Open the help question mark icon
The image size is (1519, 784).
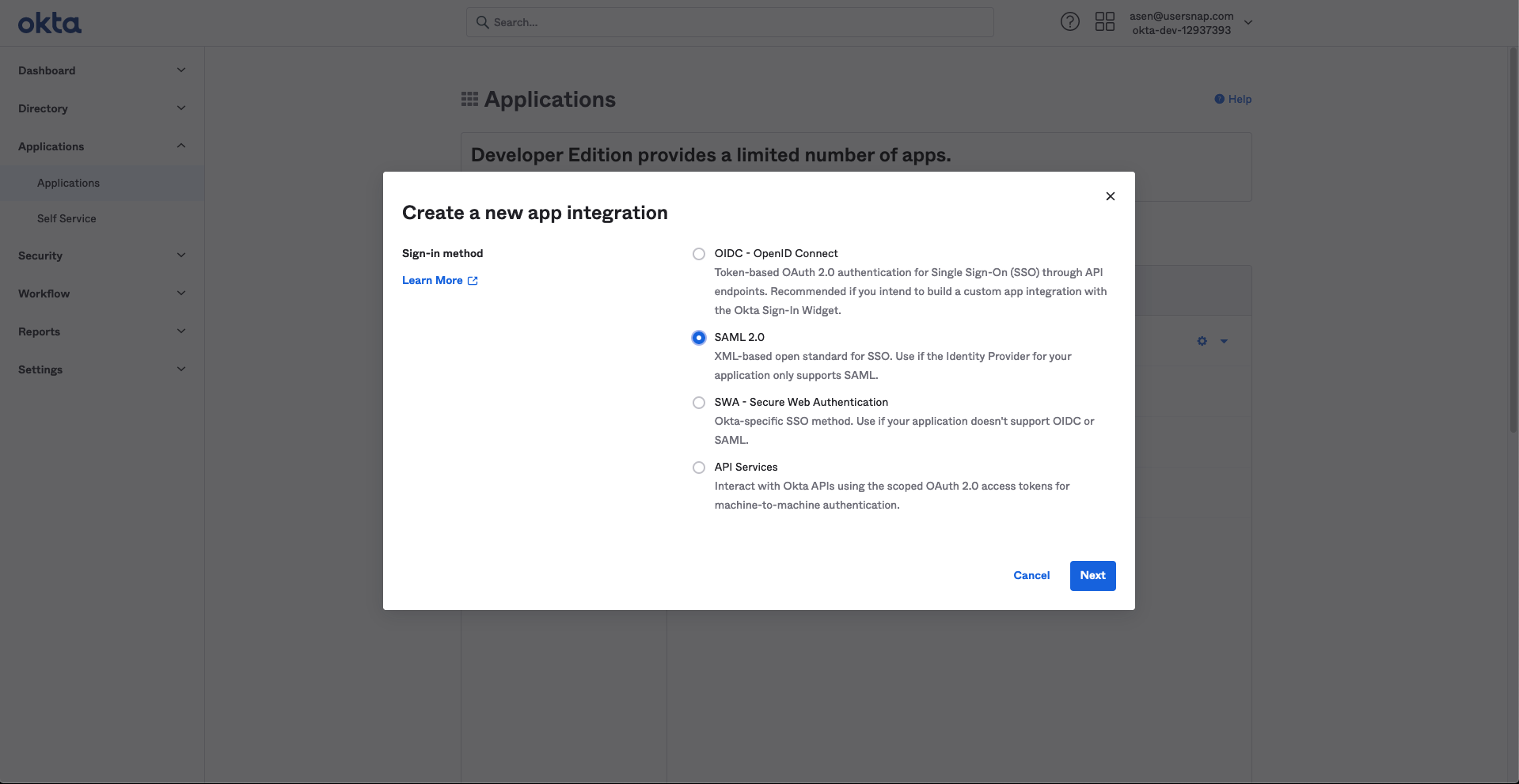pyautogui.click(x=1069, y=22)
